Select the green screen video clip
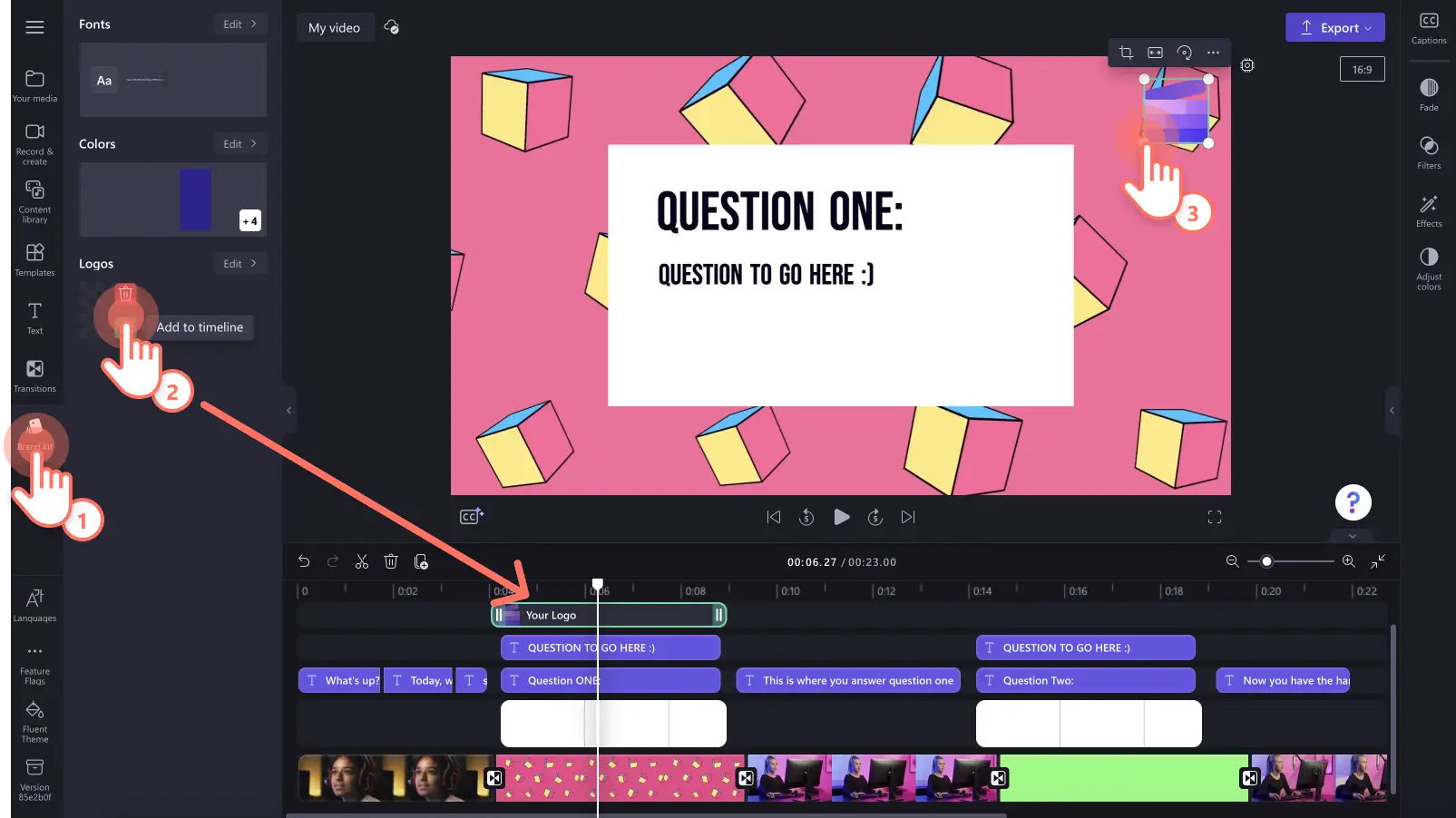Image resolution: width=1456 pixels, height=818 pixels. click(1124, 778)
